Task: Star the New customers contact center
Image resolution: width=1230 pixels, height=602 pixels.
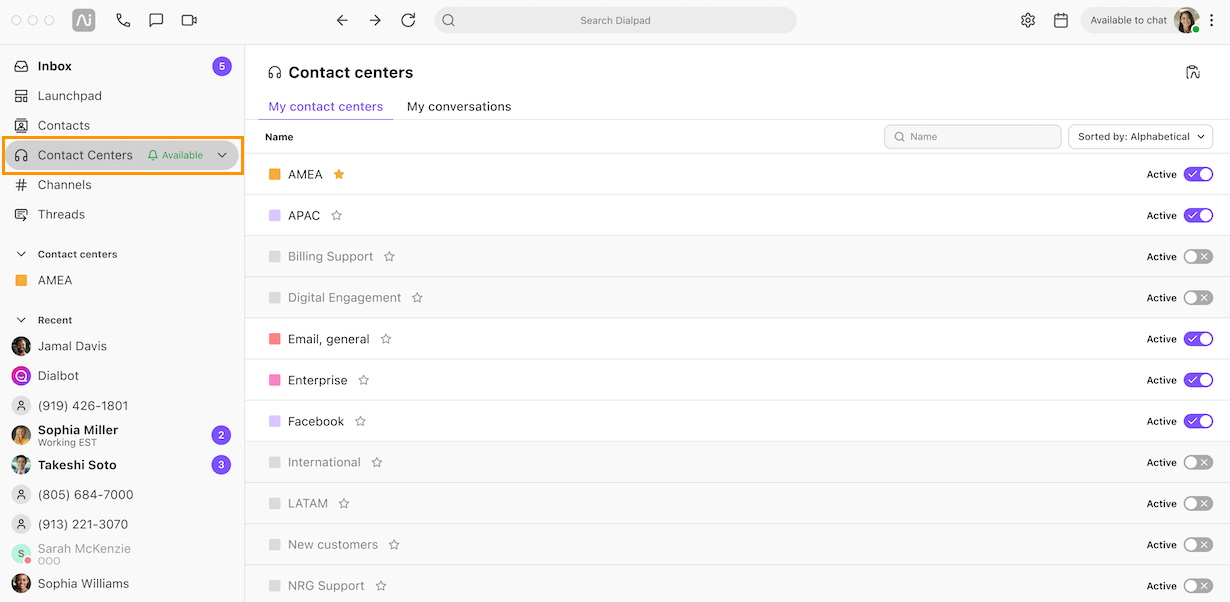Action: tap(394, 545)
